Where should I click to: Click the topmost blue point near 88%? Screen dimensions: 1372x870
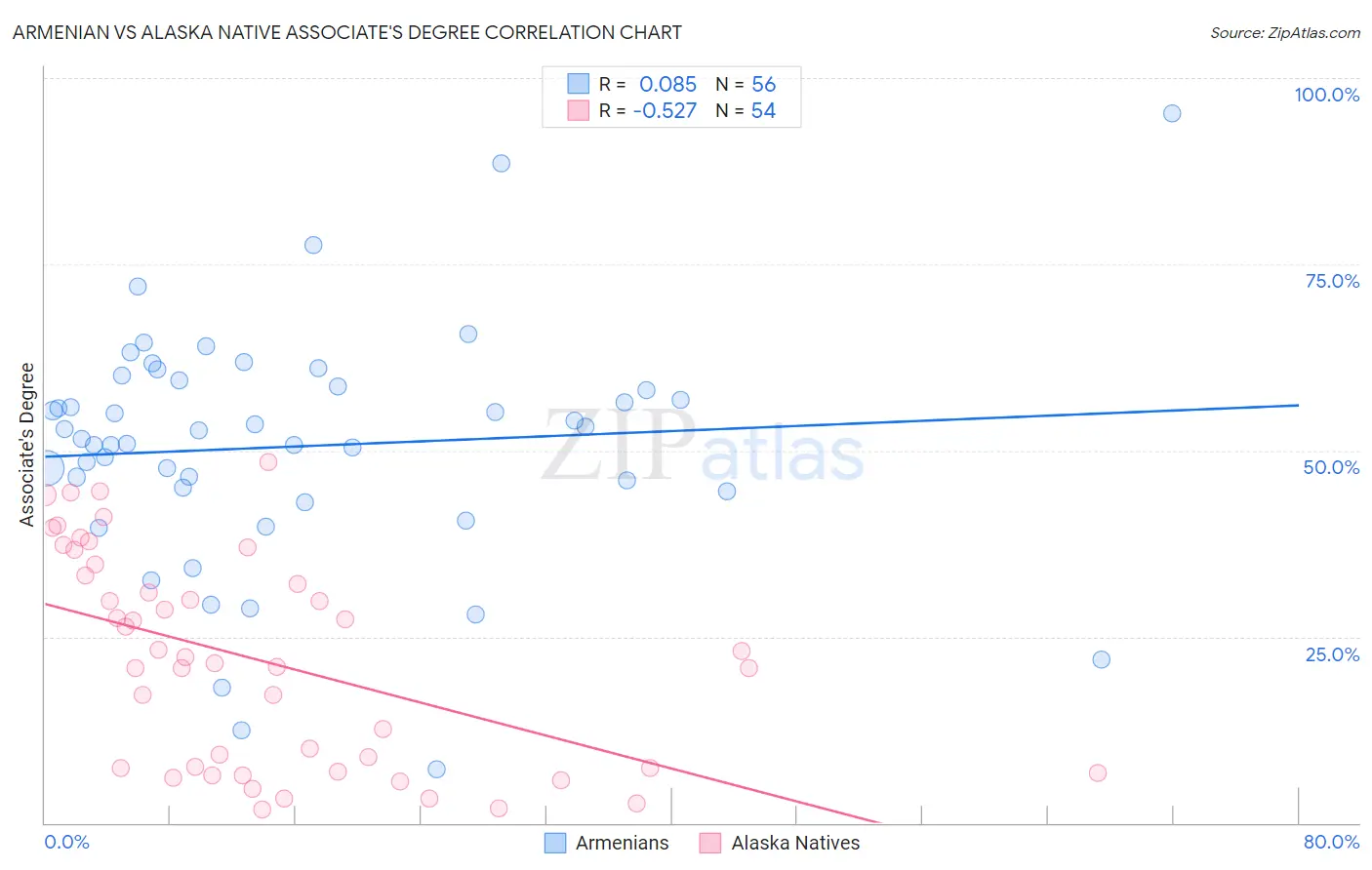[501, 163]
